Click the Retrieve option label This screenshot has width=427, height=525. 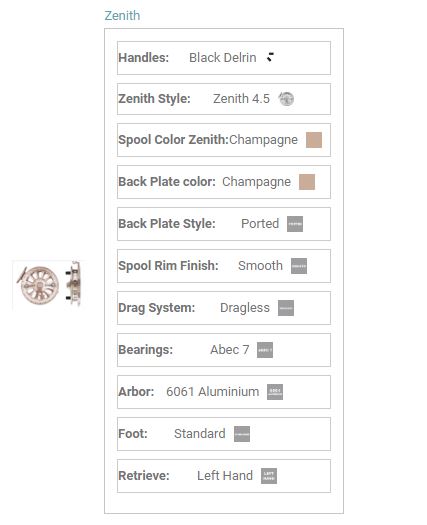[x=144, y=475]
